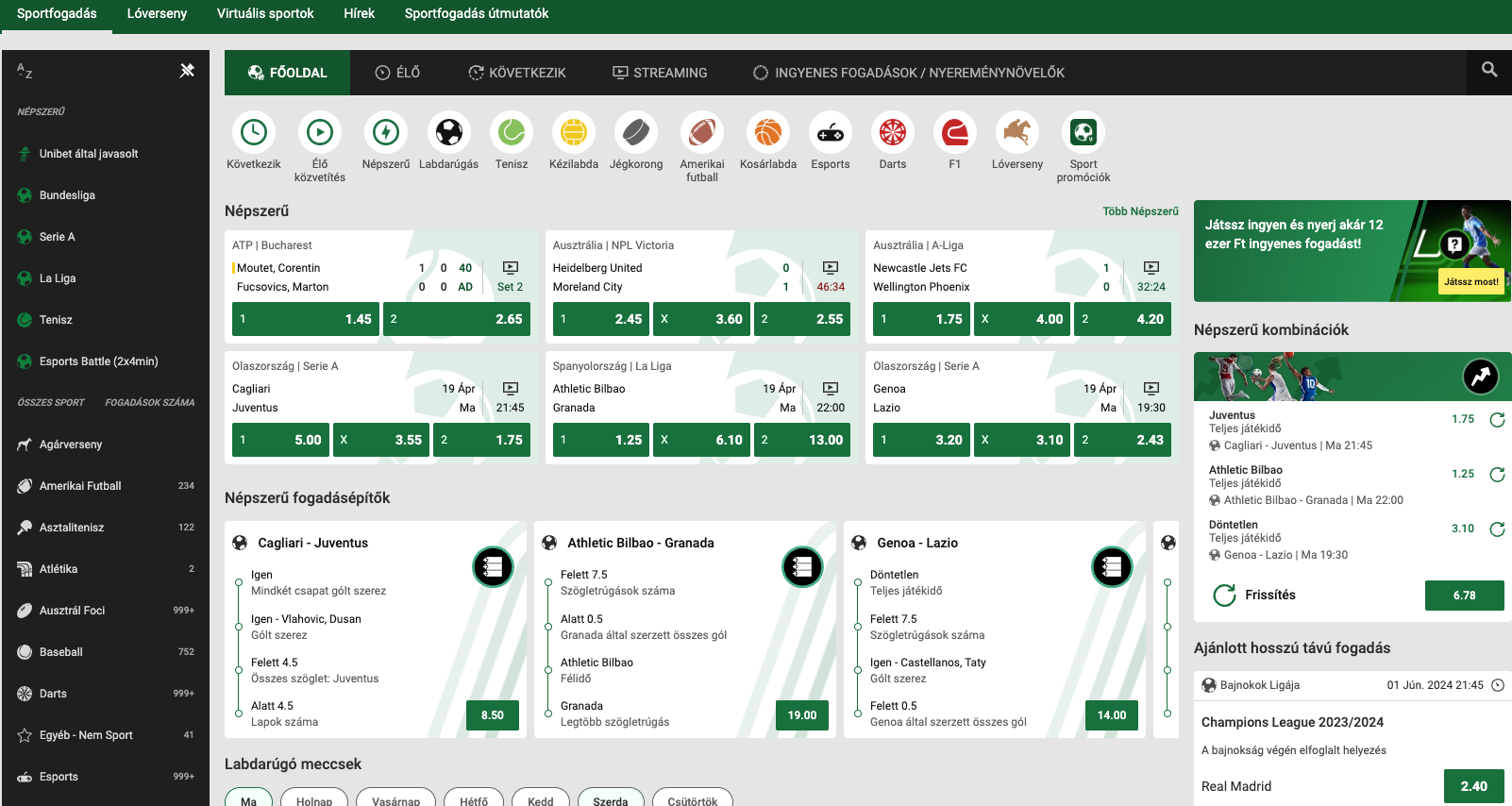
Task: Open Sportfogadás útmutatók top menu
Action: point(477,13)
